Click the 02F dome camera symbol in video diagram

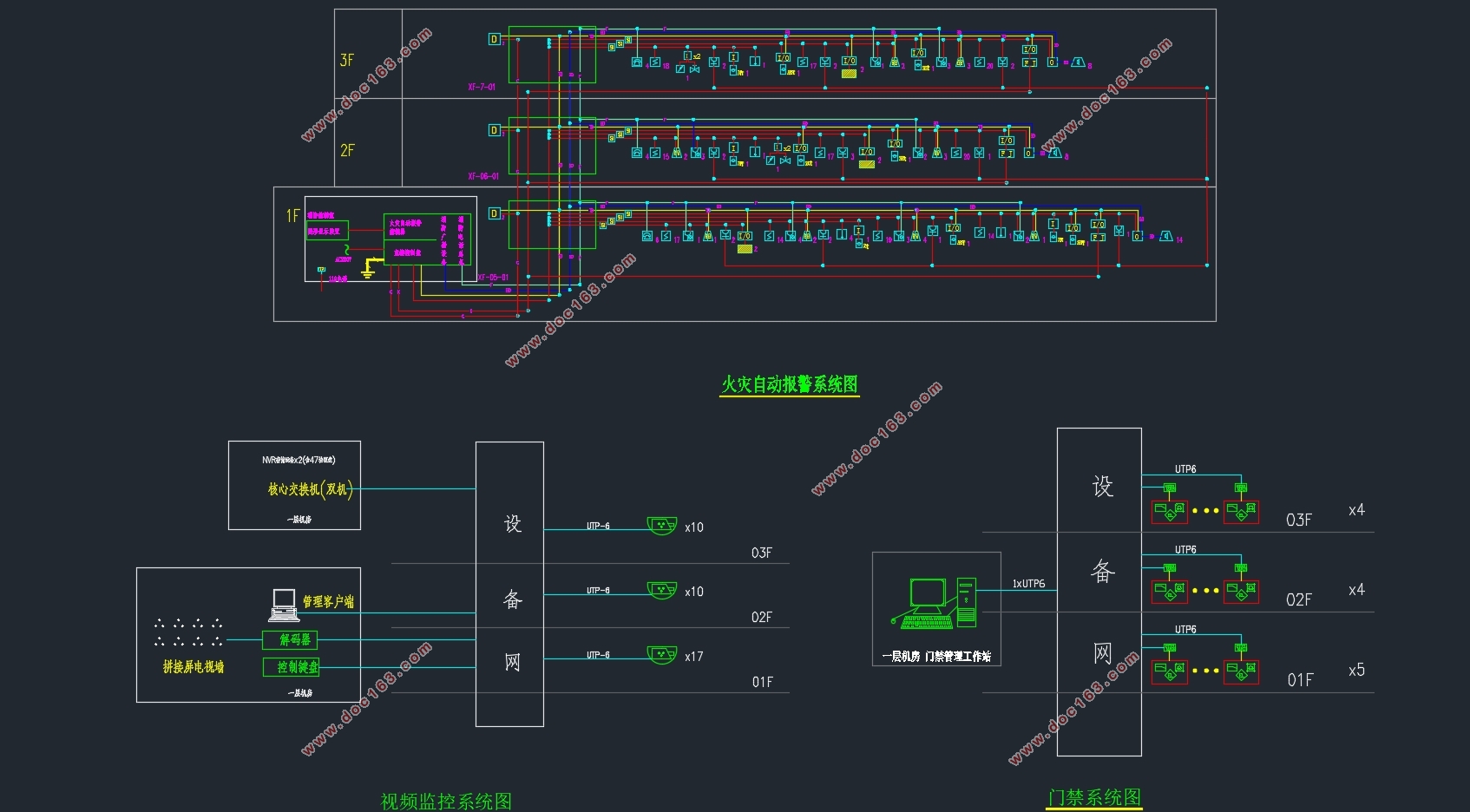(662, 590)
